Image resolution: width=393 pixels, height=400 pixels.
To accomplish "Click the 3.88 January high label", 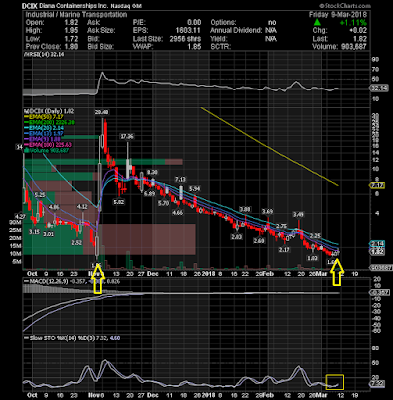I will pos(245,209).
